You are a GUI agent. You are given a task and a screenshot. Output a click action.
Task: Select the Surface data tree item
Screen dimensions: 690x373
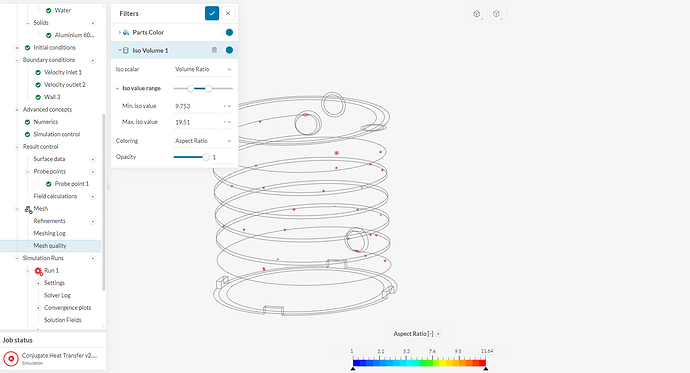[49, 159]
